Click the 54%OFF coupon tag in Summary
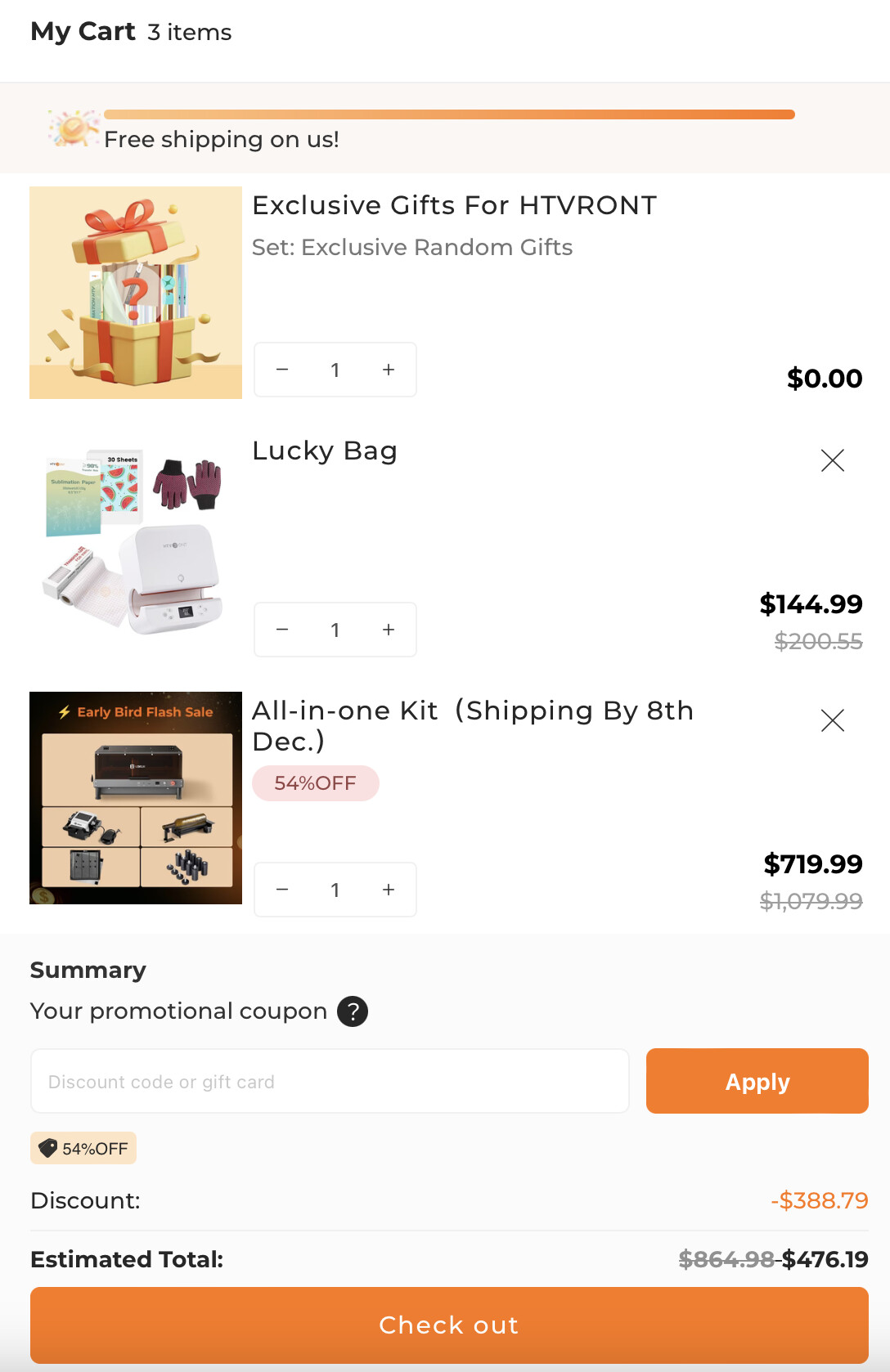890x1372 pixels. coord(83,1148)
